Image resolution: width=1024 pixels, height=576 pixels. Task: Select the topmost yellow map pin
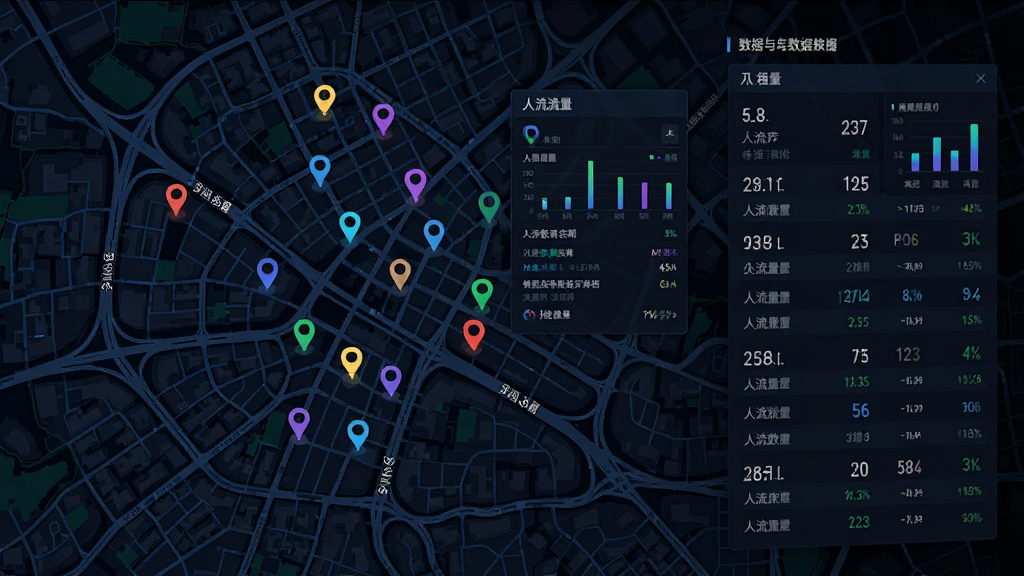[325, 100]
